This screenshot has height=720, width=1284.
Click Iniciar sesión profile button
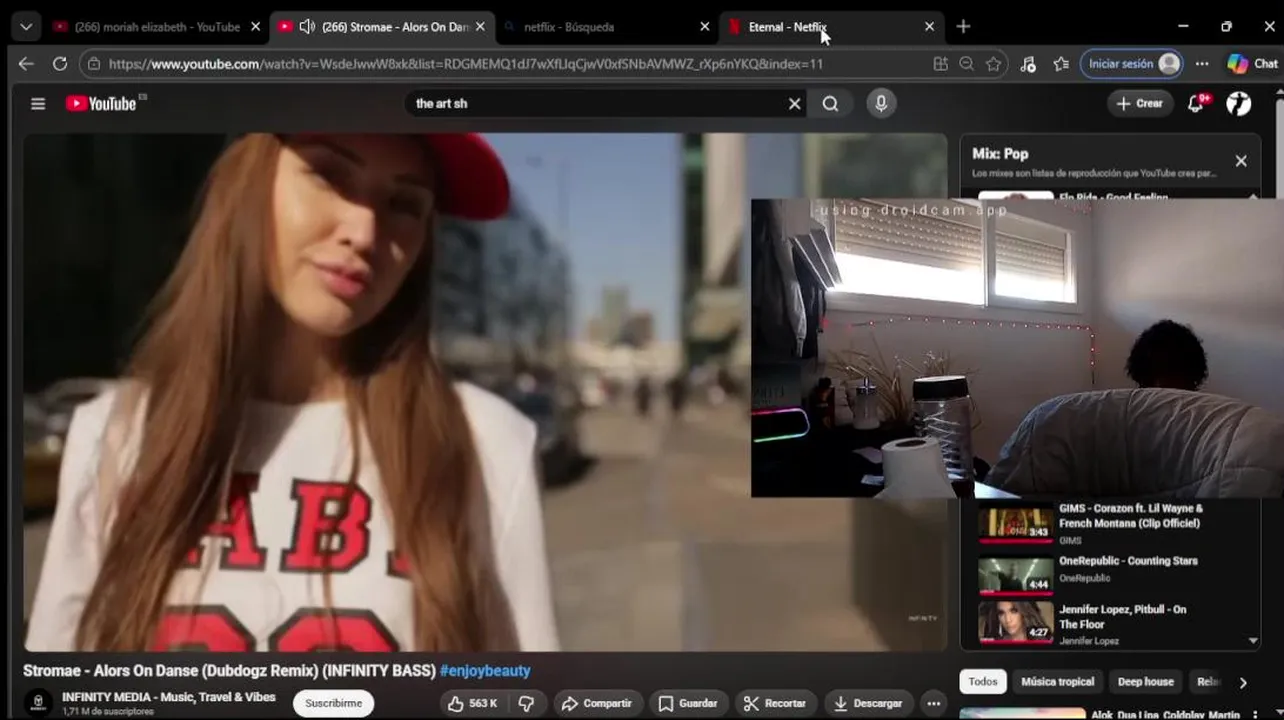(1132, 64)
